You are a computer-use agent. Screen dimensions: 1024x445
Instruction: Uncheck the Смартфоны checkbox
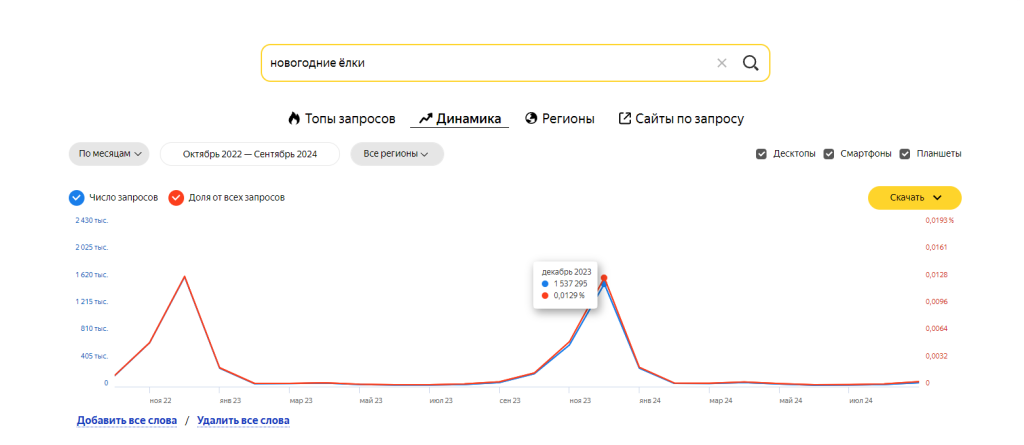coord(829,154)
